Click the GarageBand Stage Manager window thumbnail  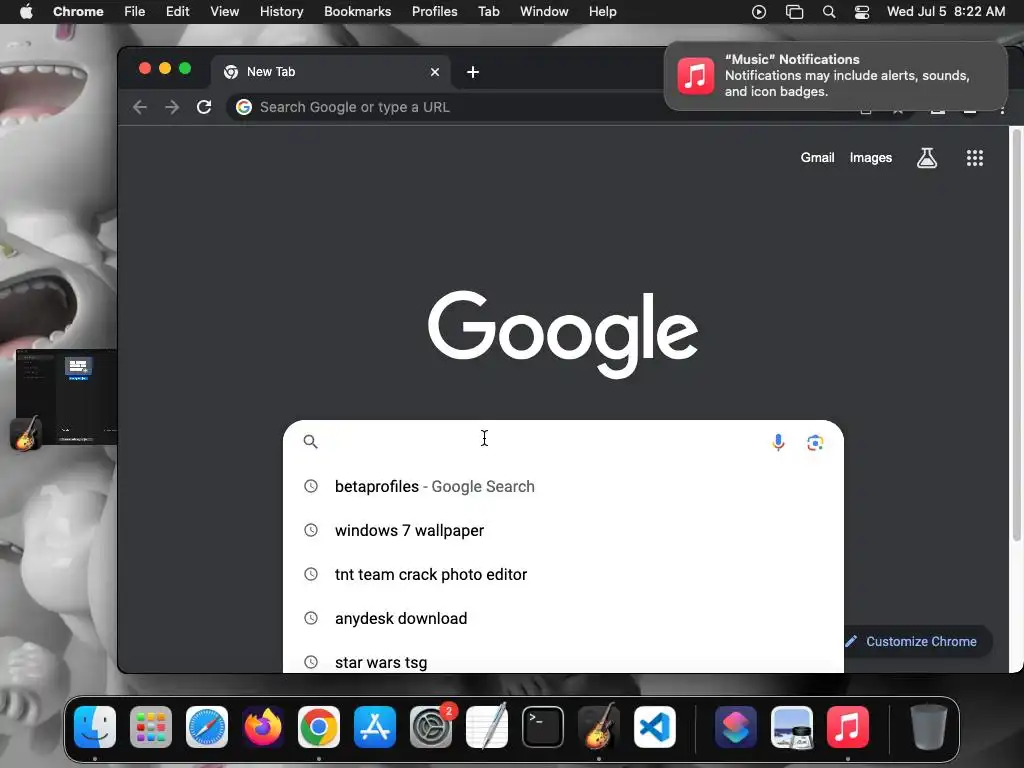(x=67, y=397)
